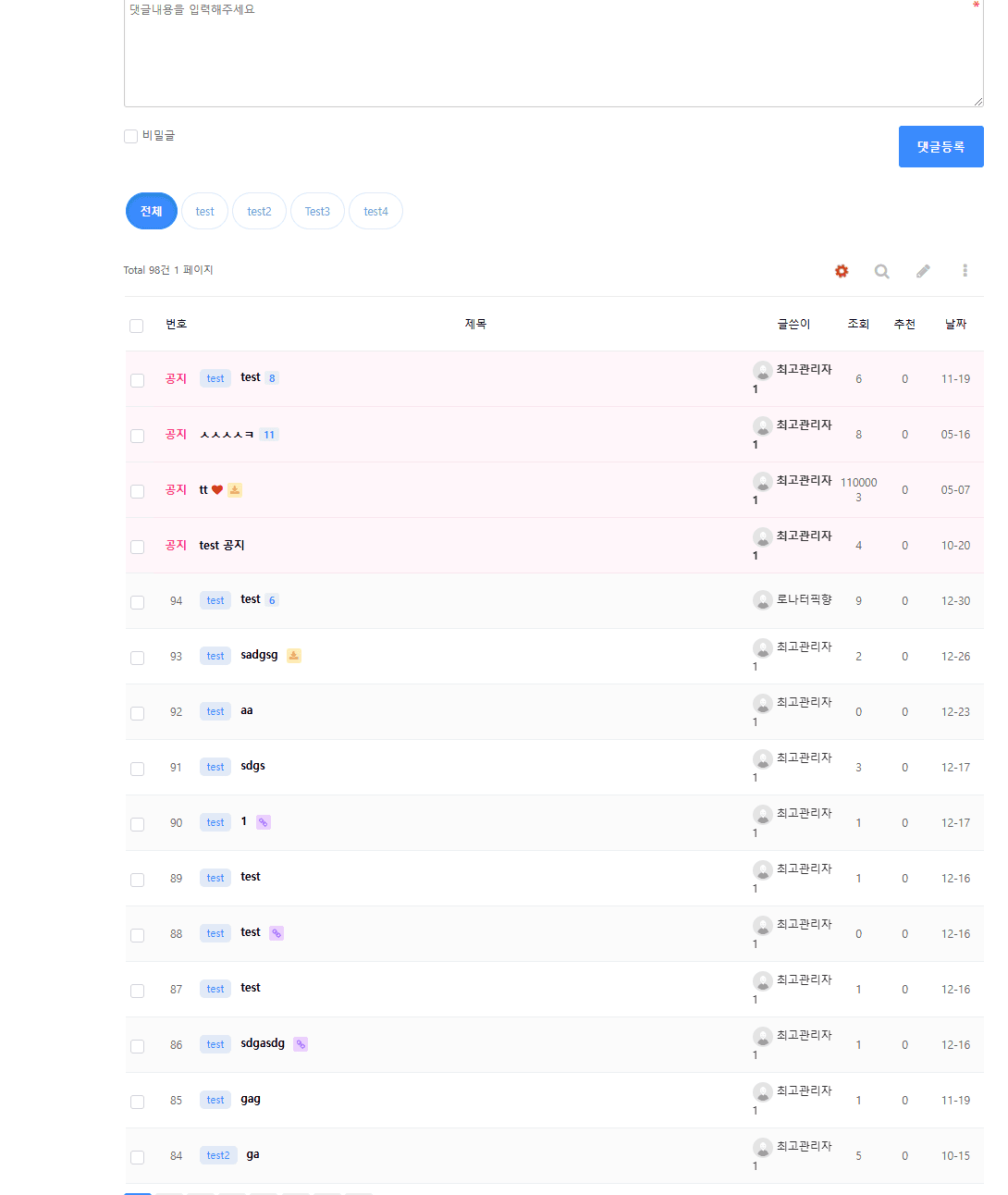
Task: Toggle the select-all checkbox in table header
Action: point(137,326)
